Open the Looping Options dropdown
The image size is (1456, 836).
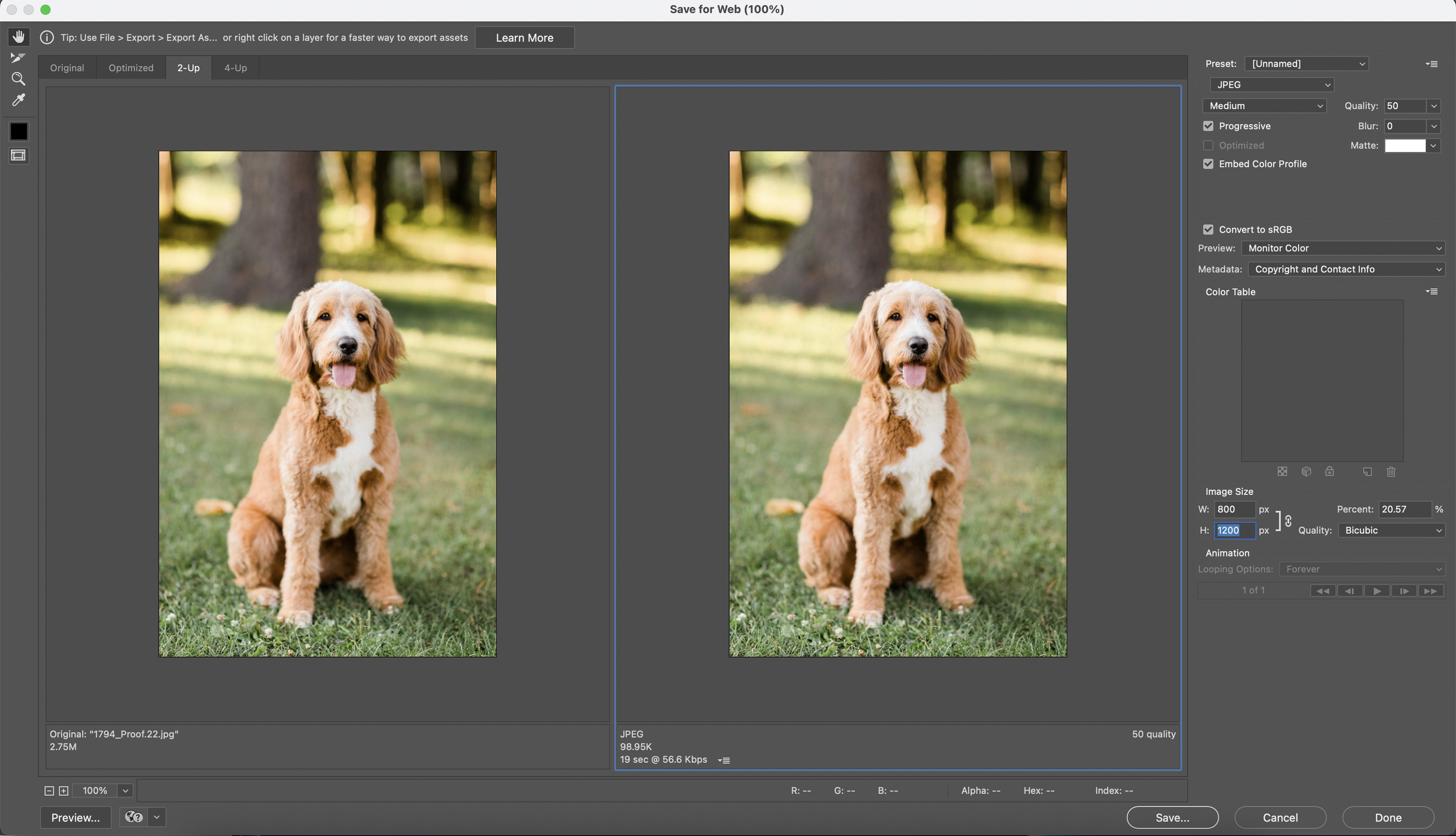pos(1362,569)
